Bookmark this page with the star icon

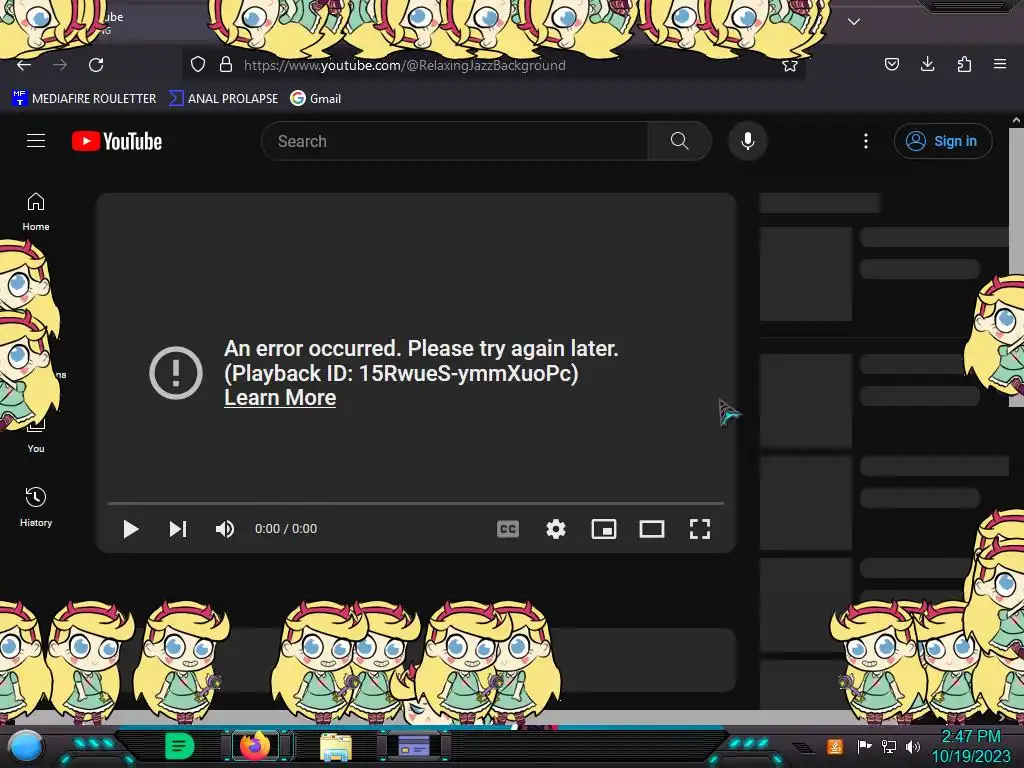pyautogui.click(x=790, y=65)
